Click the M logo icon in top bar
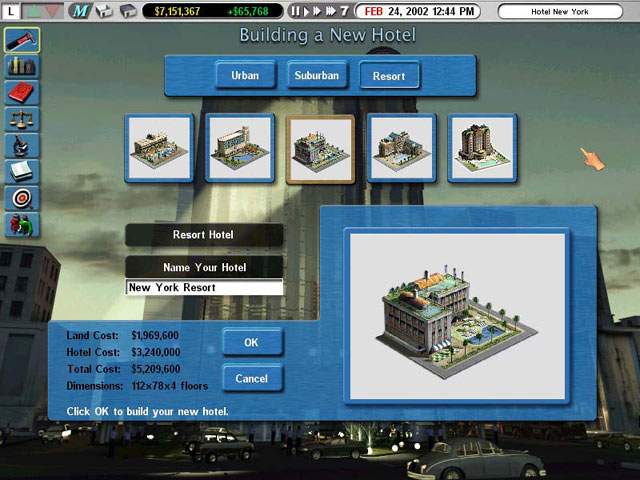The image size is (640, 480). click(x=80, y=11)
